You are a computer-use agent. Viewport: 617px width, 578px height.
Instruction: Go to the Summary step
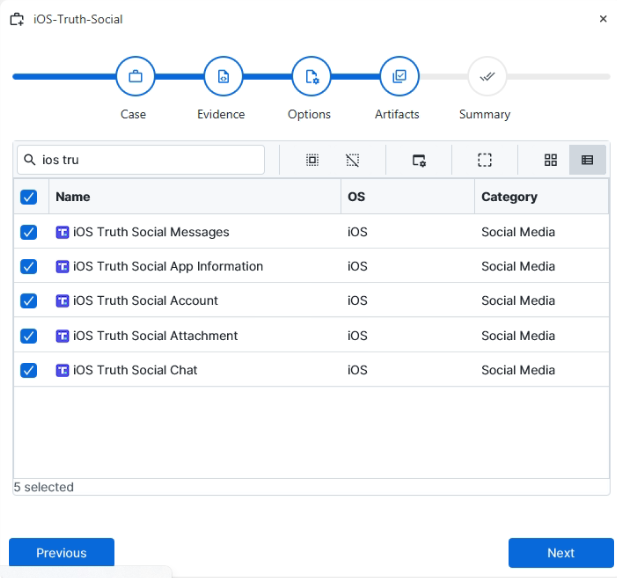coord(486,76)
